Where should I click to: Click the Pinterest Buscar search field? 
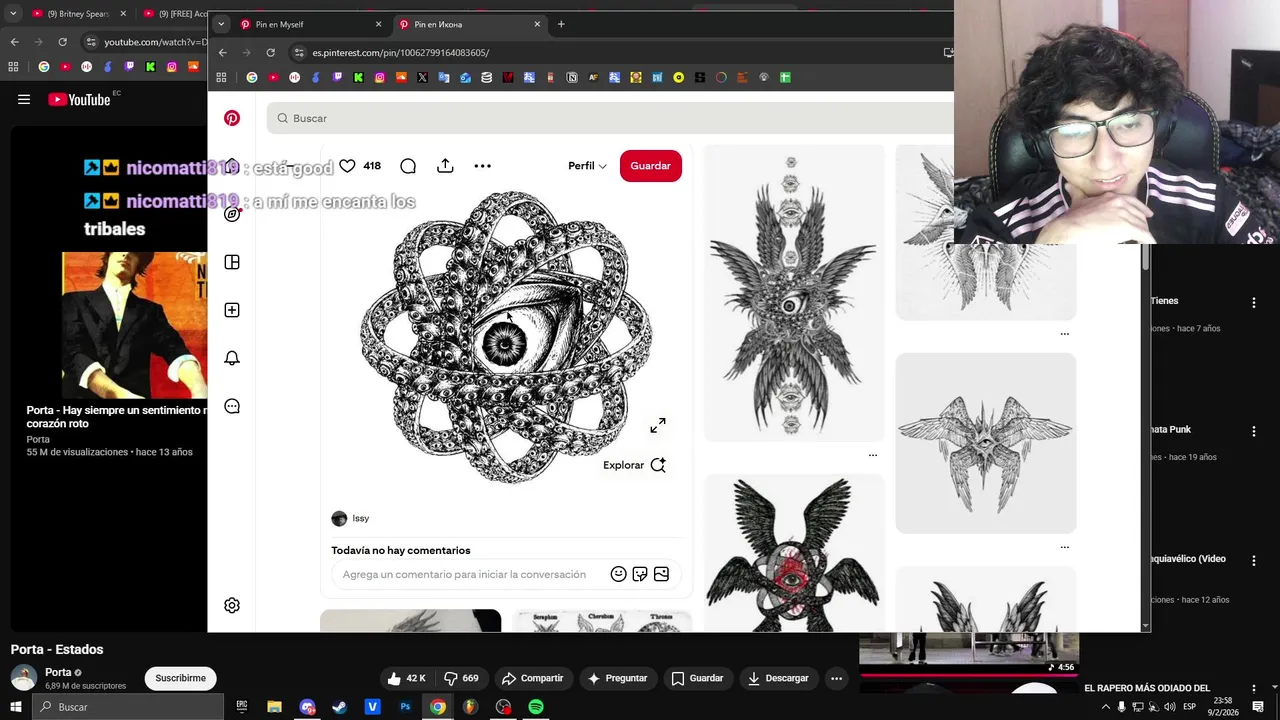[x=610, y=118]
